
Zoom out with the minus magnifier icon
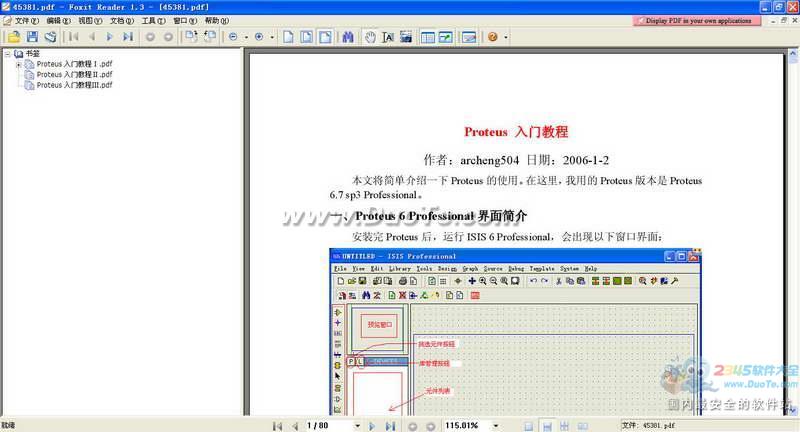pos(233,37)
